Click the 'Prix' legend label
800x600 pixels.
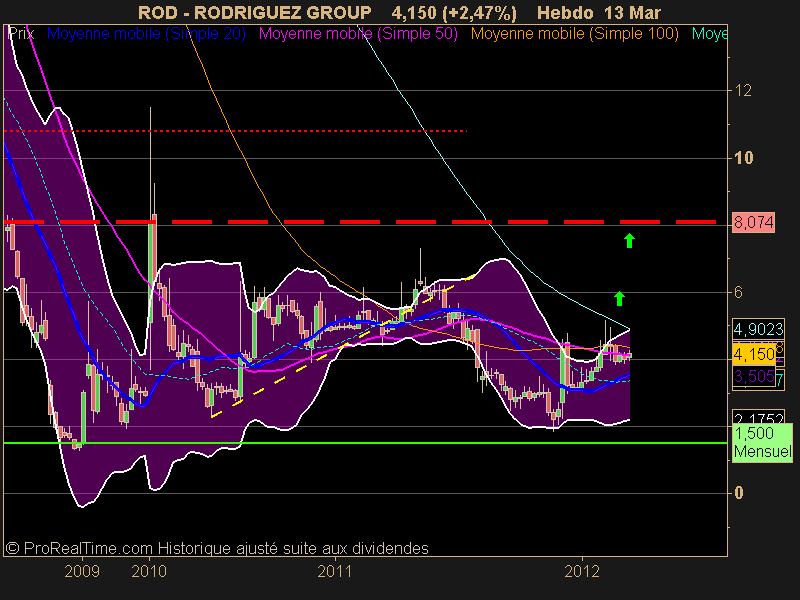[x=21, y=34]
